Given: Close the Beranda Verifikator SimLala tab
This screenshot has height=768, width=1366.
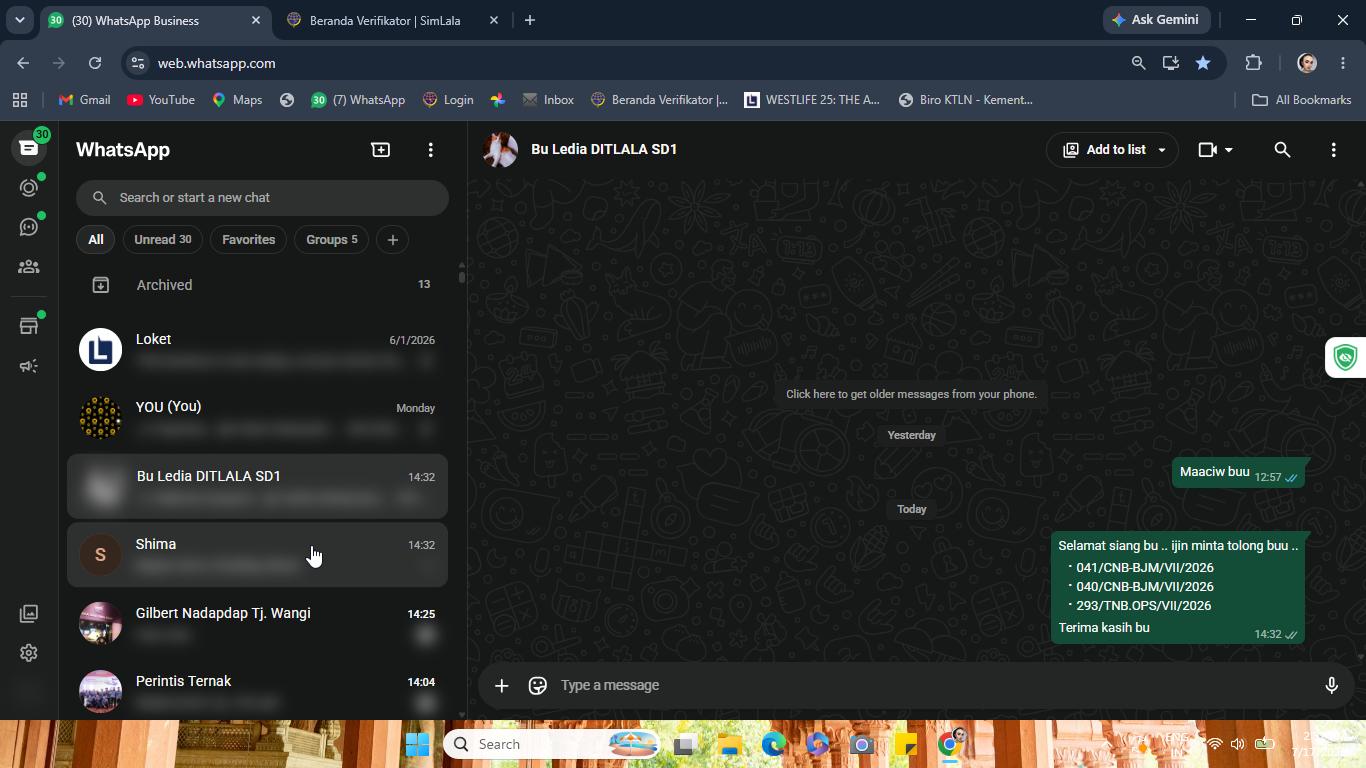Looking at the screenshot, I should click(494, 20).
